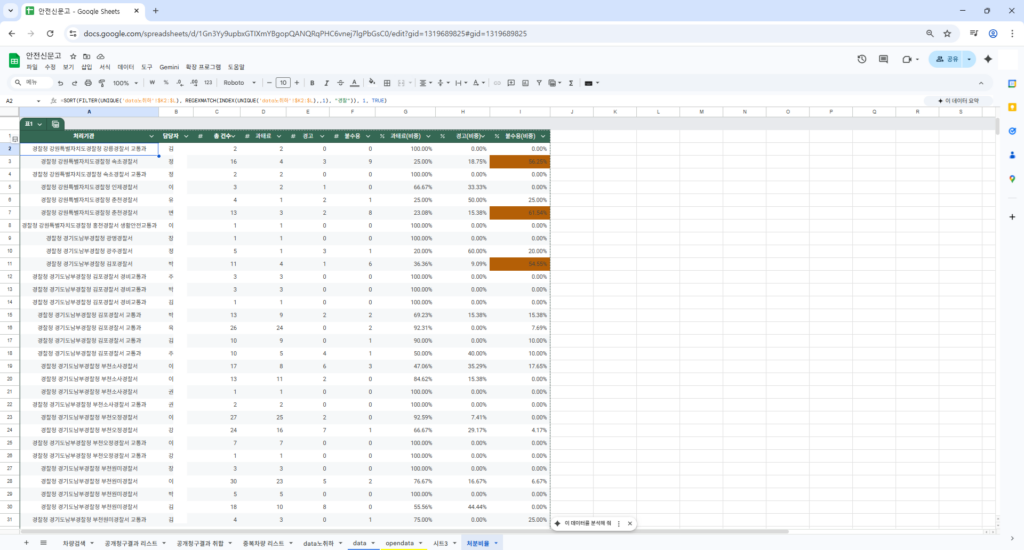Open version history clock icon
Screen dimensions: 1024x550
(862, 59)
